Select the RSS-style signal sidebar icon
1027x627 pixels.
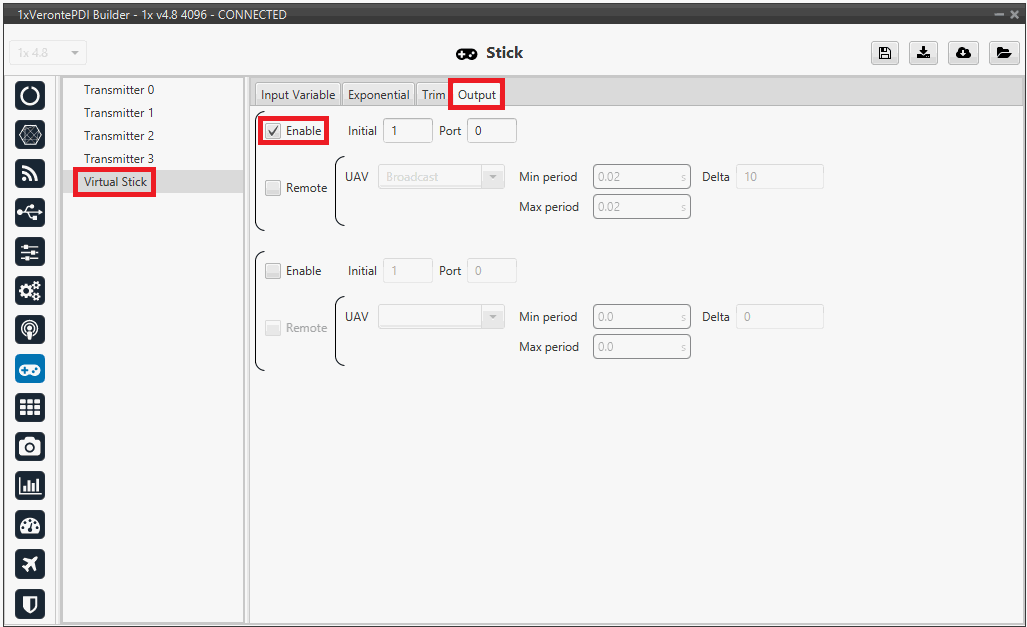coord(30,174)
